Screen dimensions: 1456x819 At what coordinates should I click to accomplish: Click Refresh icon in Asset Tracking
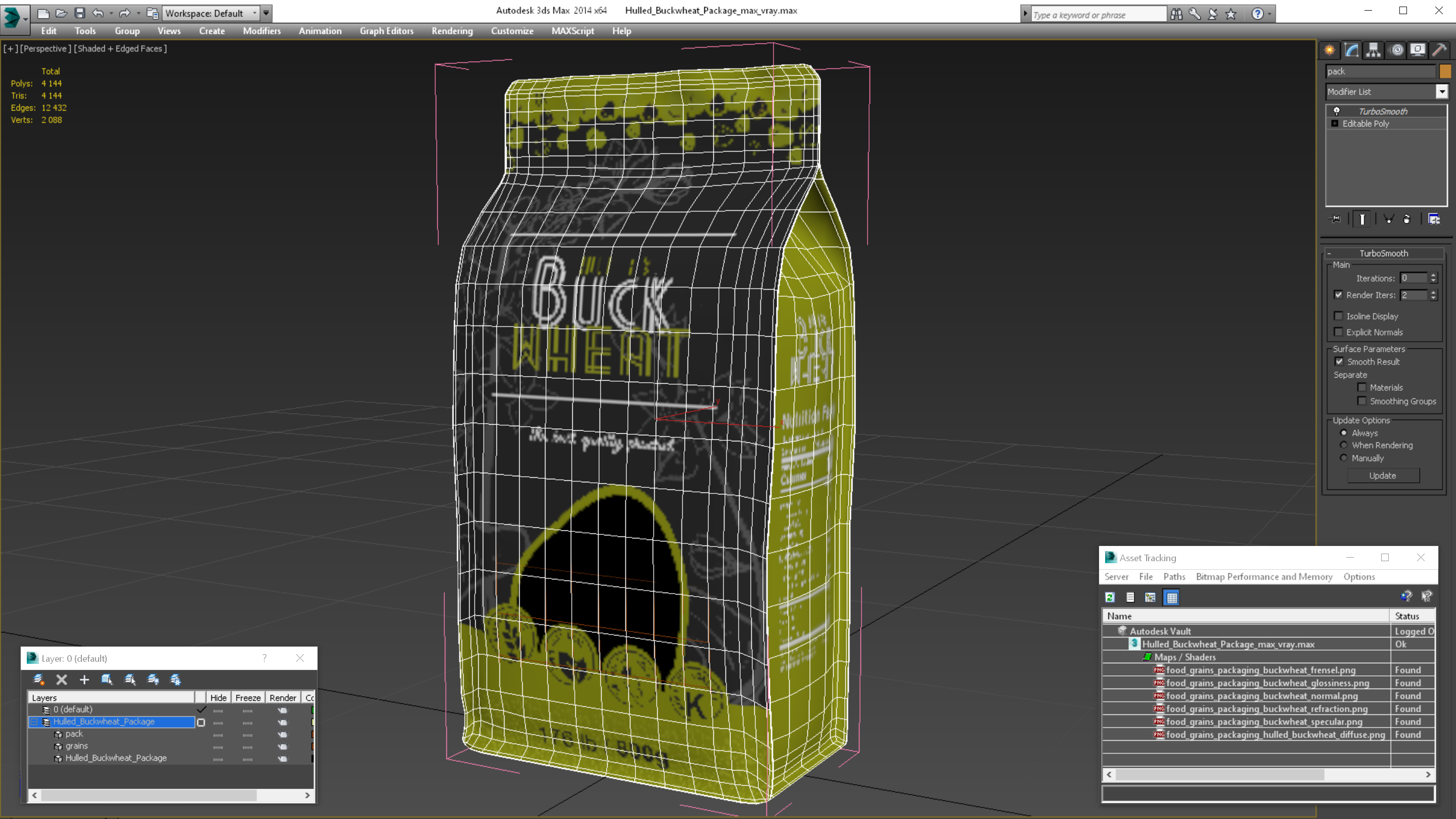click(x=1110, y=597)
